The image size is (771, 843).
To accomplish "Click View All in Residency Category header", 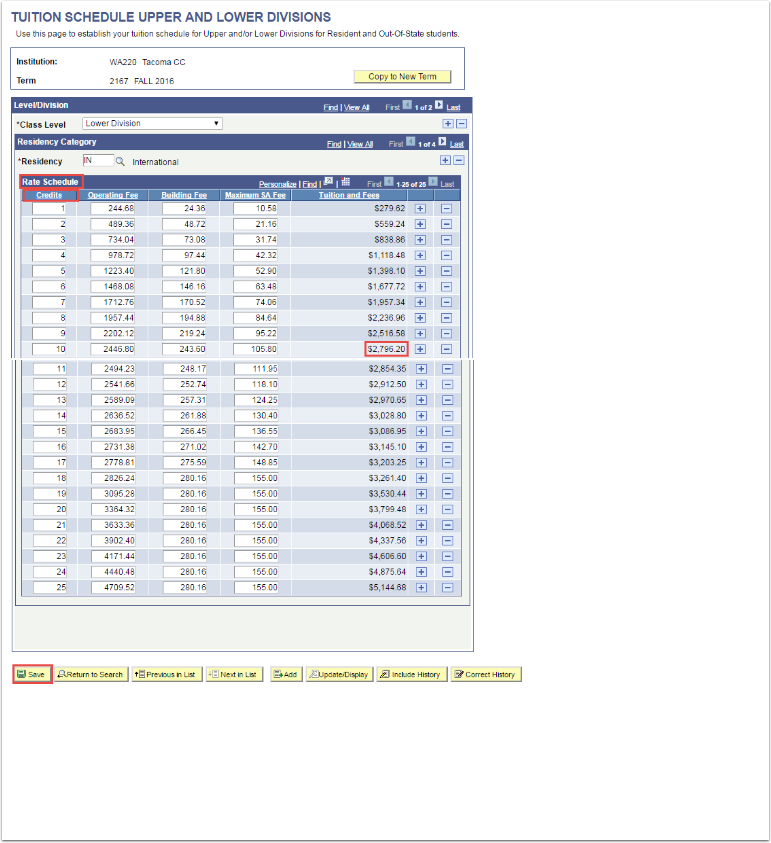I will point(360,144).
